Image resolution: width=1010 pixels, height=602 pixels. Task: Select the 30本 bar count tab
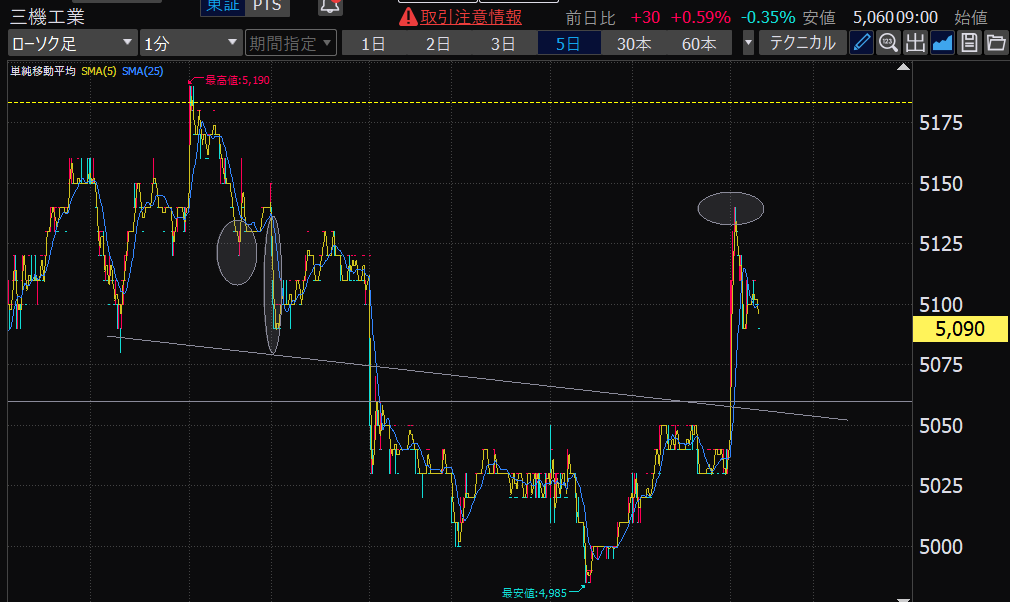(633, 43)
